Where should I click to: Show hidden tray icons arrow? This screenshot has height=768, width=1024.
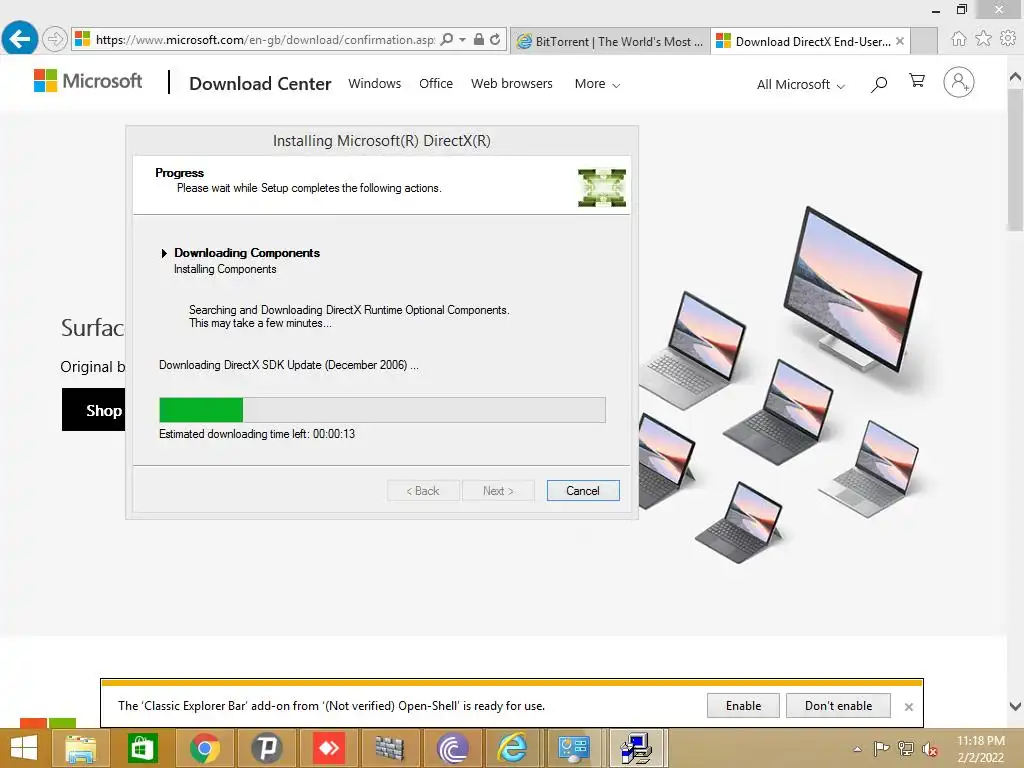[857, 749]
